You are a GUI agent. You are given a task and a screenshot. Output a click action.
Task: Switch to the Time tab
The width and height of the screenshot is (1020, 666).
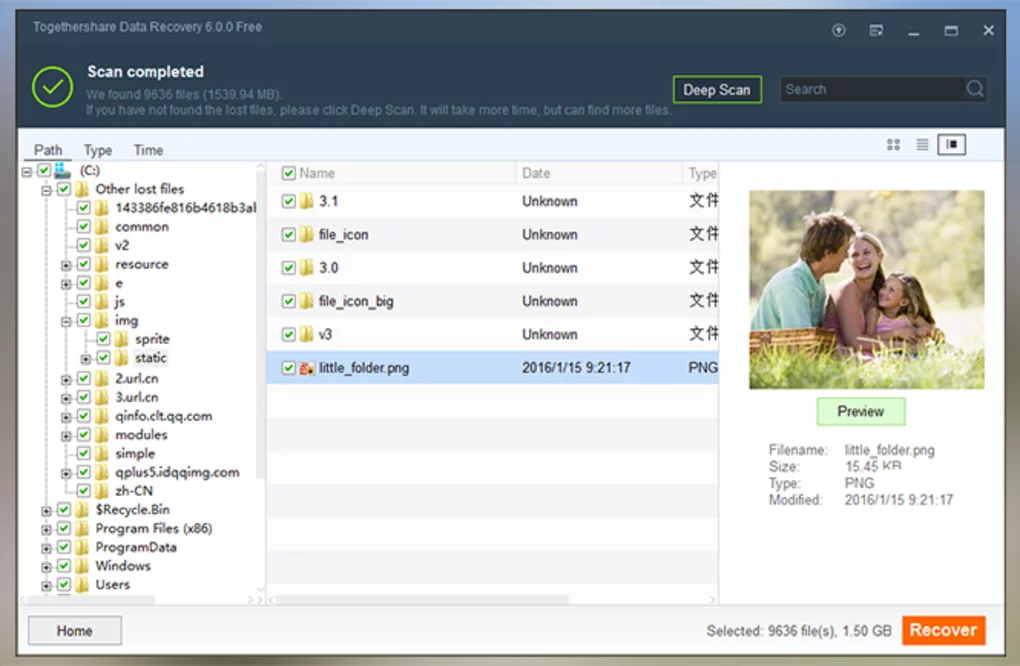coord(148,150)
